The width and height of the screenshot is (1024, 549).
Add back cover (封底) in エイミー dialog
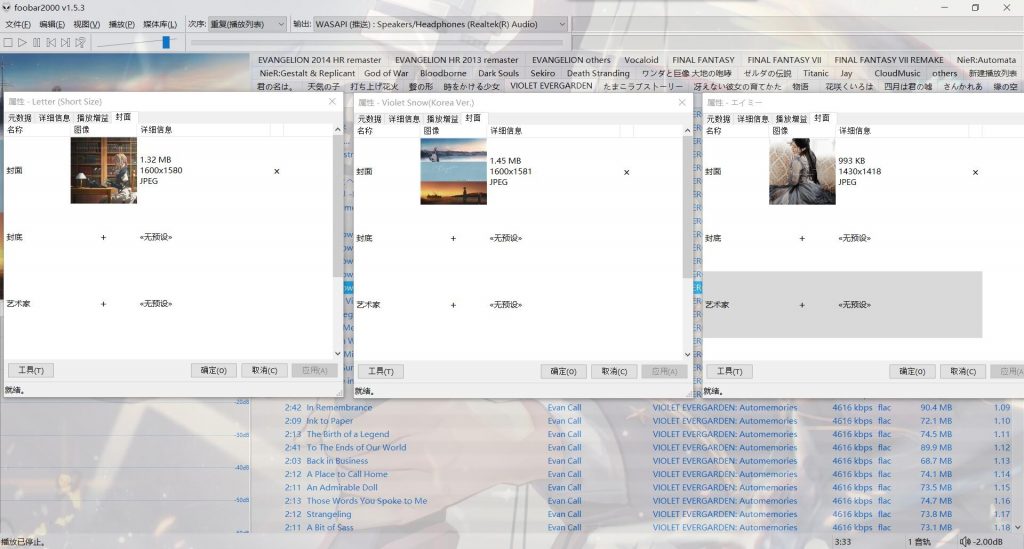pos(802,239)
